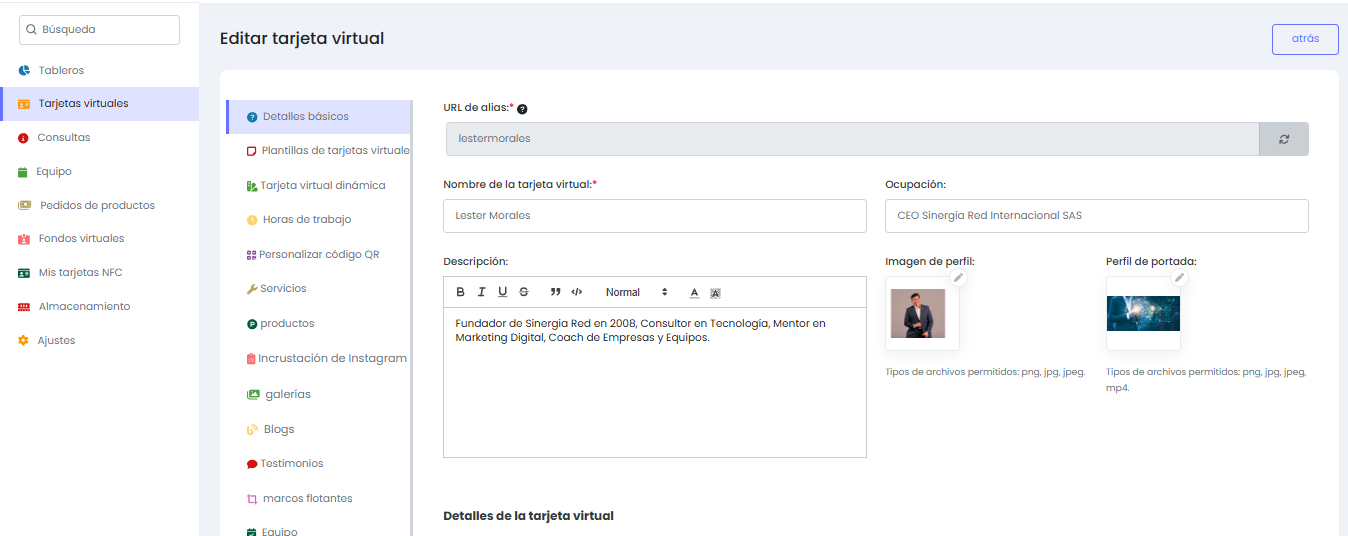This screenshot has width=1348, height=536.
Task: Open the Normal text style dropdown
Action: pyautogui.click(x=635, y=292)
